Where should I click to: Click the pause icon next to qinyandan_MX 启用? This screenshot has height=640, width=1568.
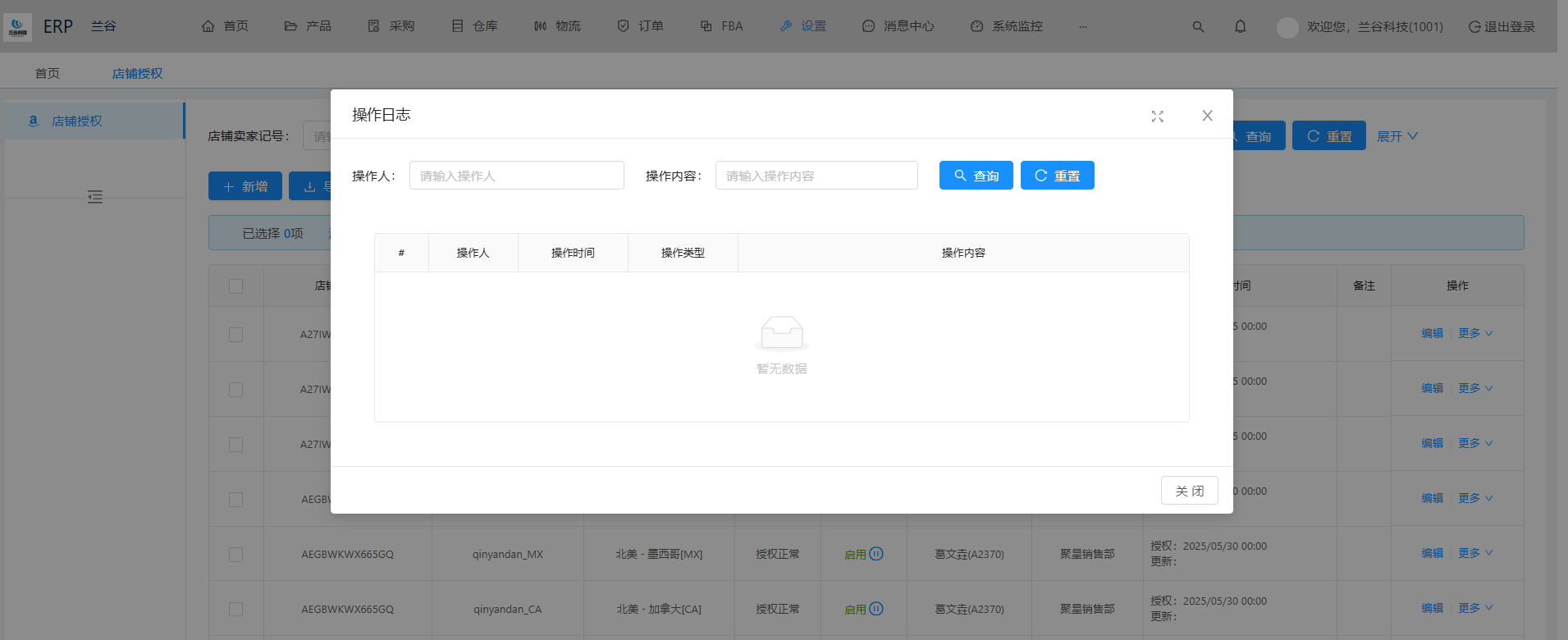876,554
